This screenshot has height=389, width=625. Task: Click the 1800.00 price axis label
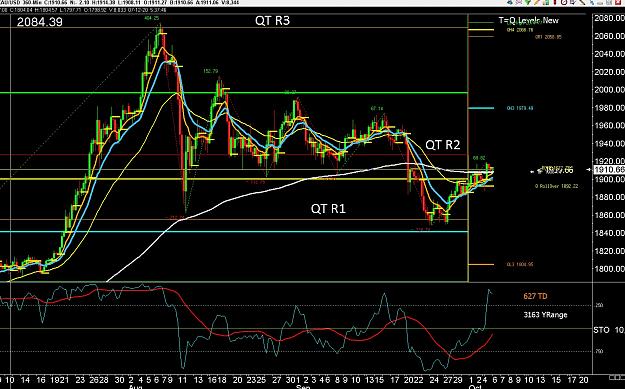[x=609, y=269]
